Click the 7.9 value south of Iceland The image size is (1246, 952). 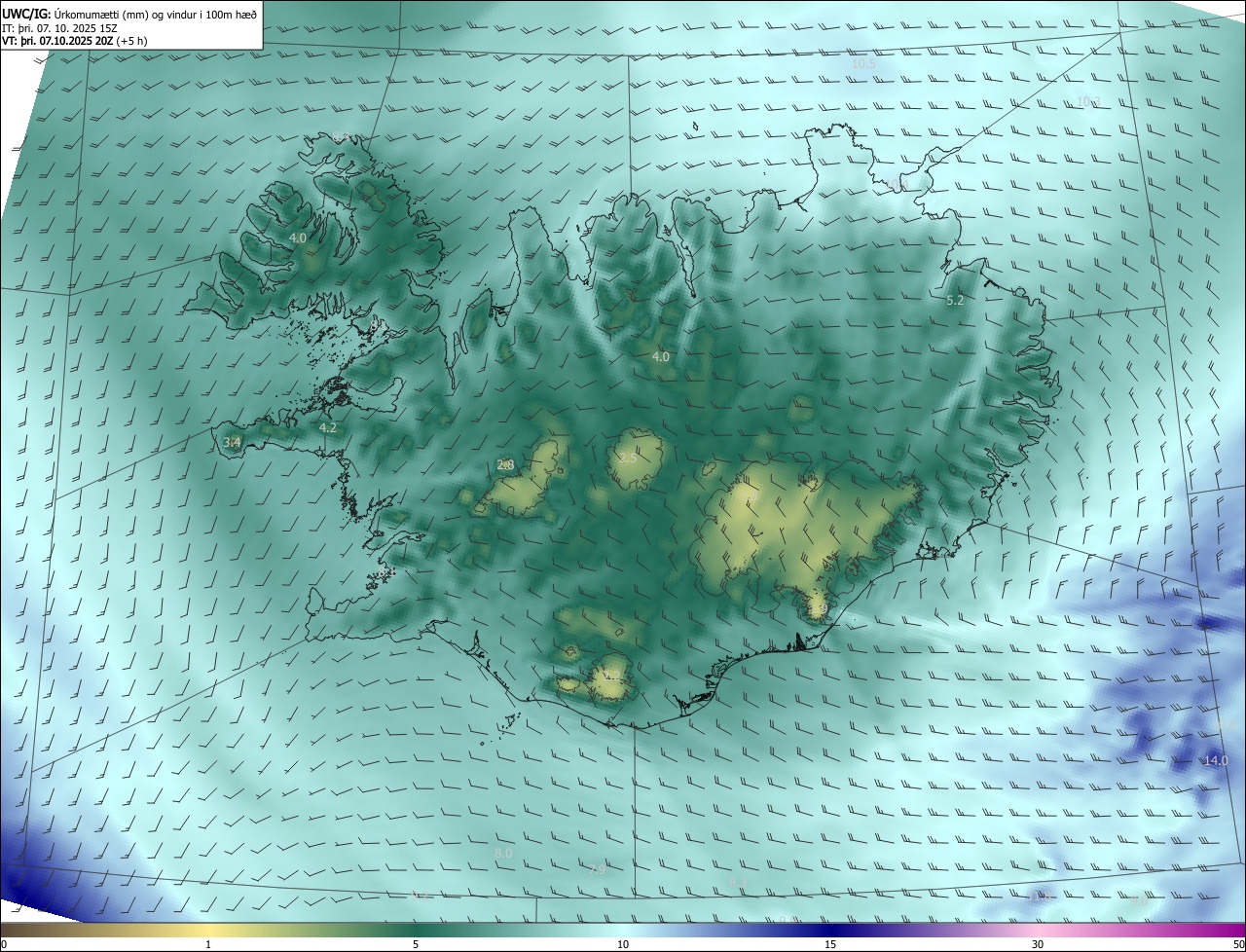598,870
